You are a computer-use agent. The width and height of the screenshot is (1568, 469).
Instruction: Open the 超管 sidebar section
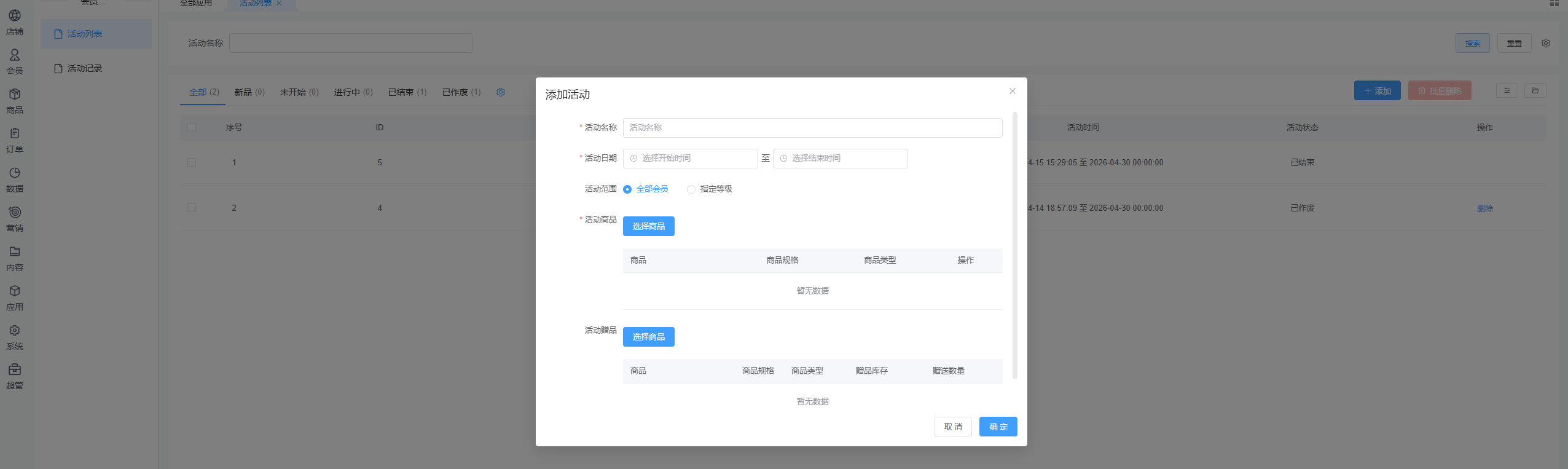(15, 377)
